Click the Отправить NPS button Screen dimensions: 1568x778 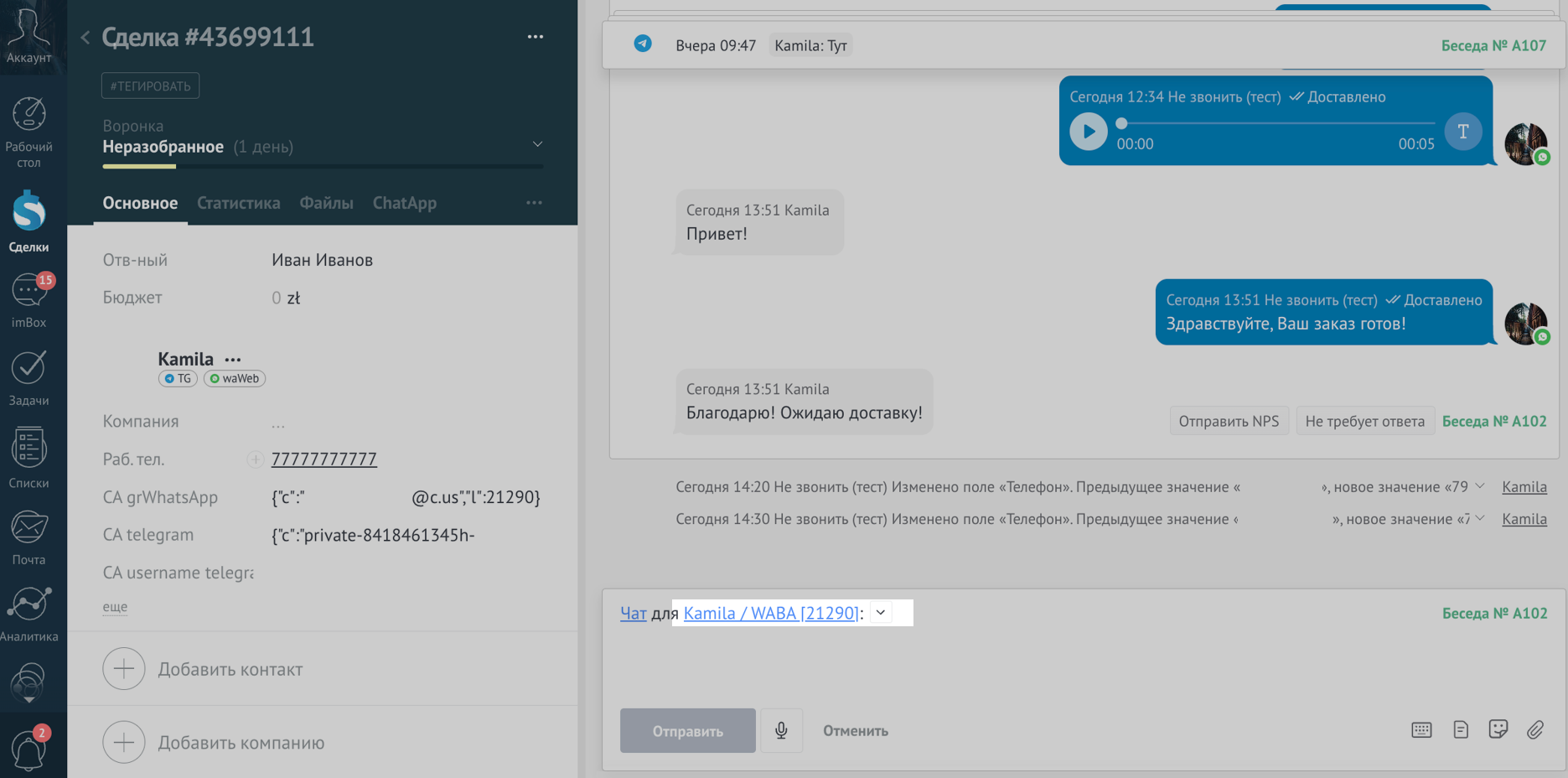(x=1229, y=421)
